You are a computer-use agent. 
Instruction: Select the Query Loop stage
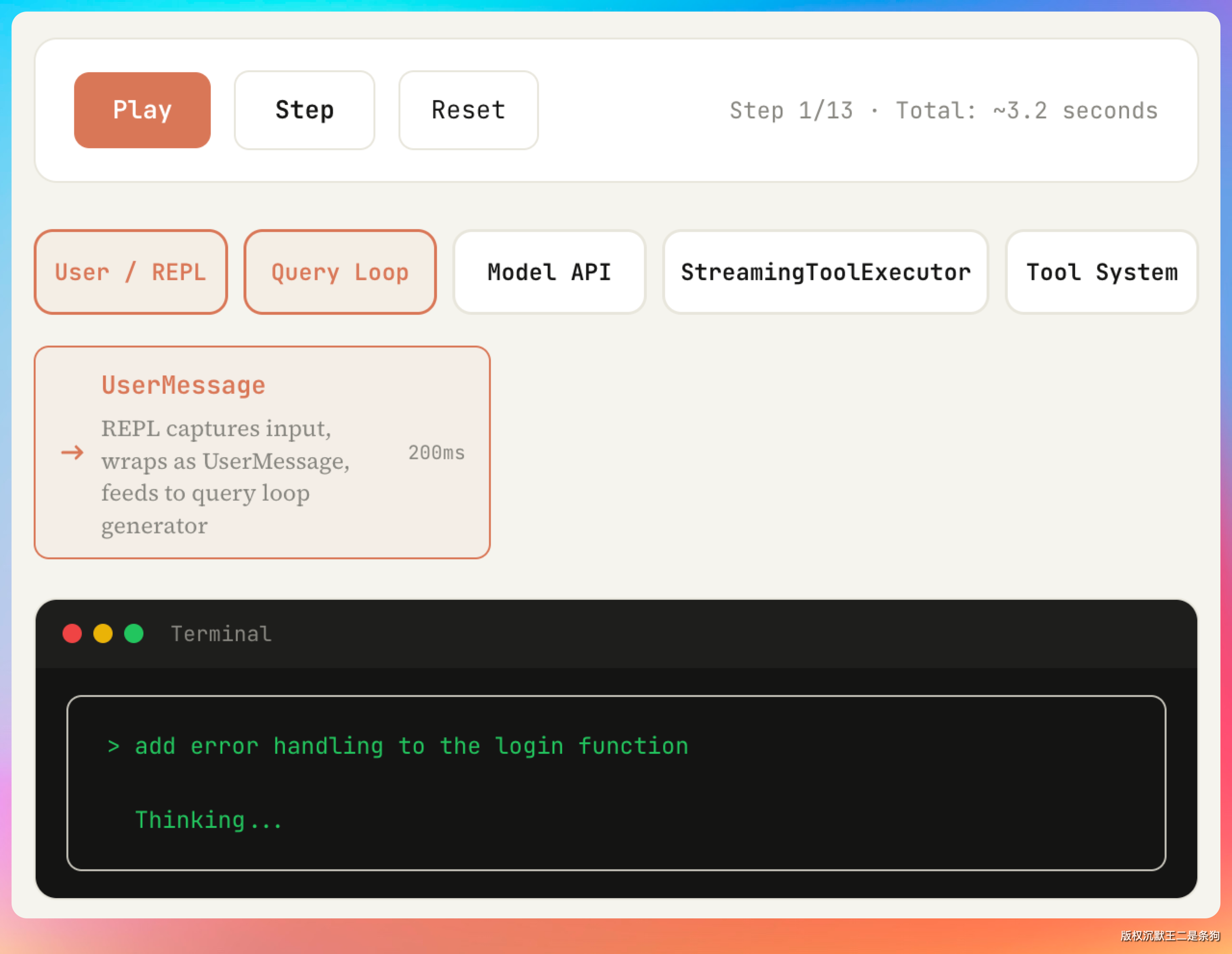point(340,272)
